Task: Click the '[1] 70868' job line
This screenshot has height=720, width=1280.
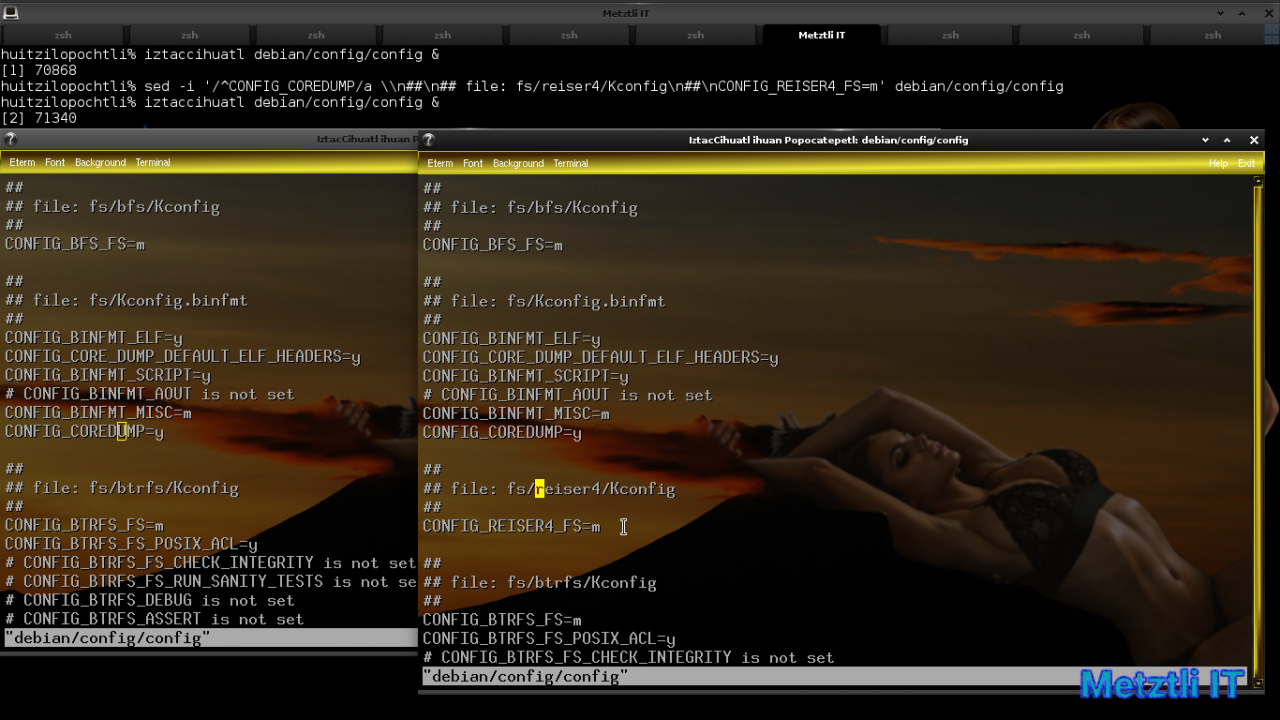Action: [39, 70]
